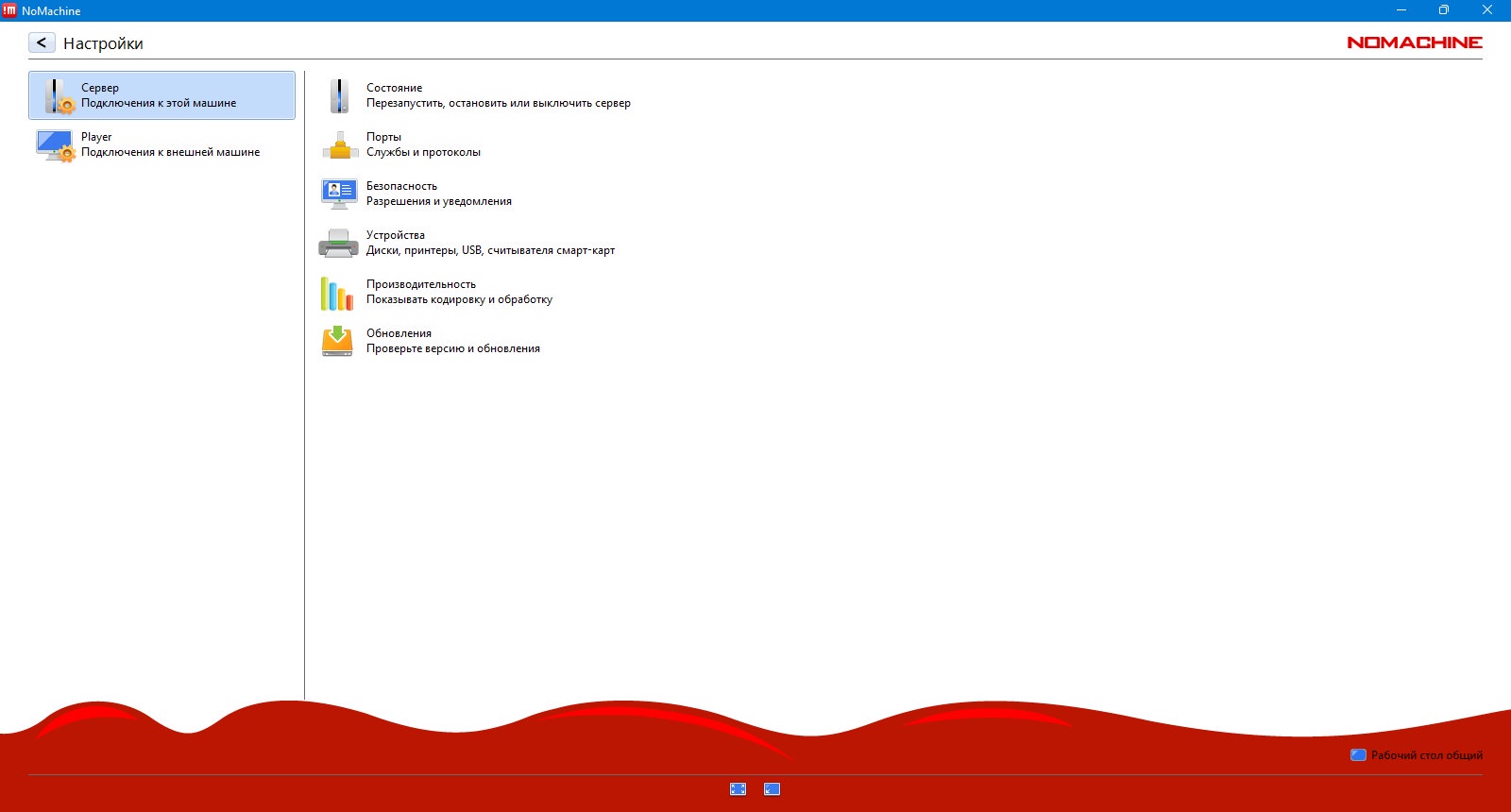Click the Производительность bar chart icon
The image size is (1511, 812).
pos(337,293)
